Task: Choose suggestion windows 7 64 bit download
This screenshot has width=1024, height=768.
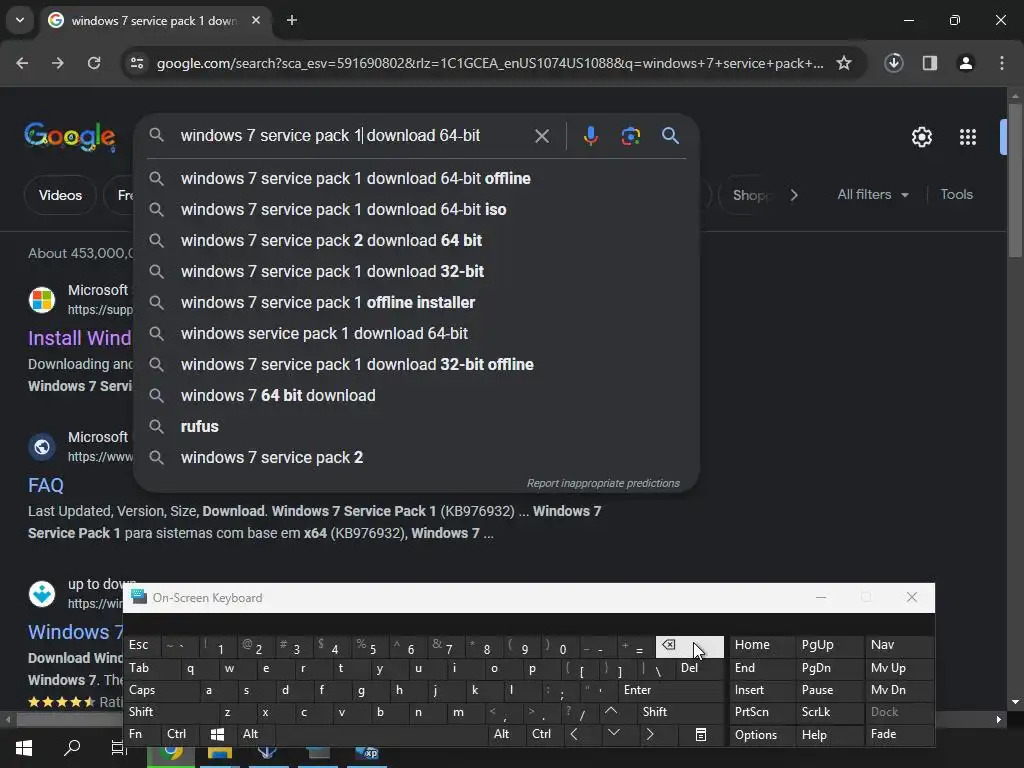Action: coord(417,396)
